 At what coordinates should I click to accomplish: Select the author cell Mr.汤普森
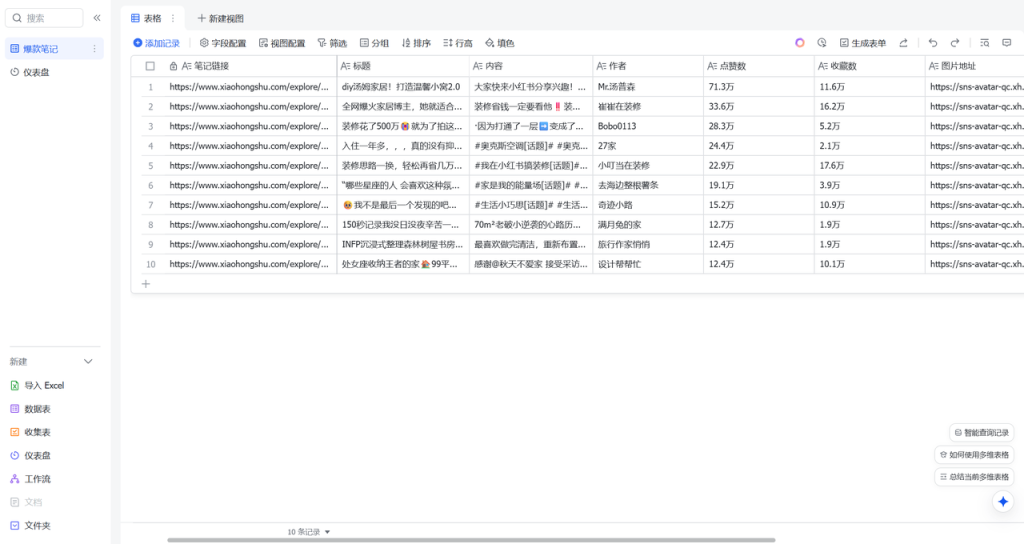[x=648, y=87]
